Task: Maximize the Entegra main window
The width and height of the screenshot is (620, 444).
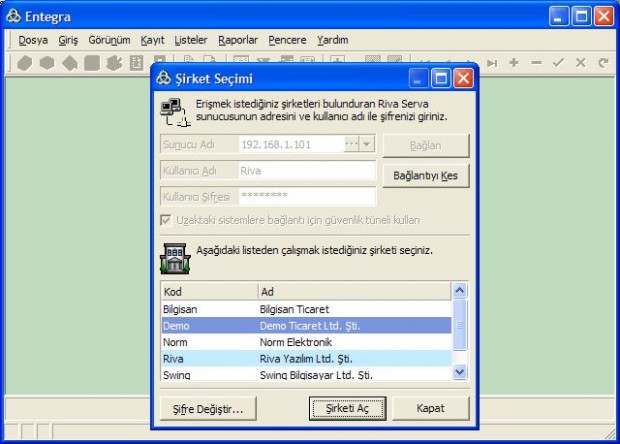Action: [581, 17]
